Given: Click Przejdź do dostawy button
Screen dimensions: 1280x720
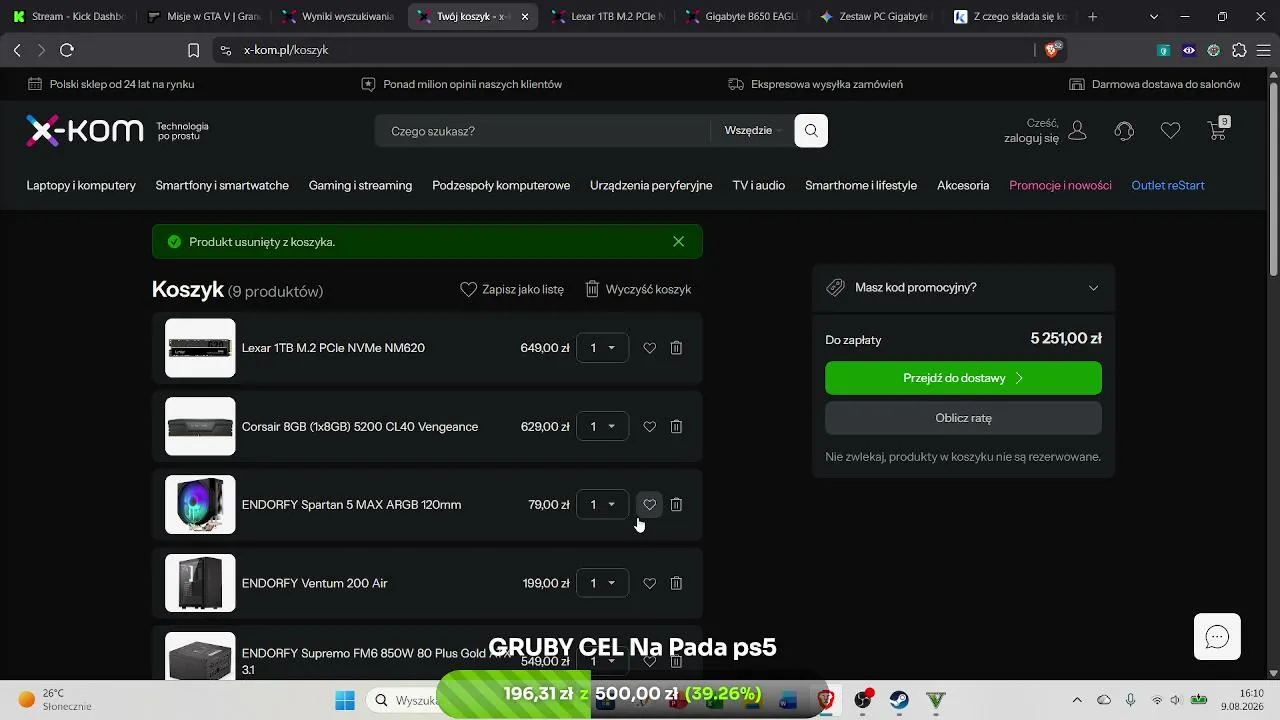Looking at the screenshot, I should coord(963,378).
